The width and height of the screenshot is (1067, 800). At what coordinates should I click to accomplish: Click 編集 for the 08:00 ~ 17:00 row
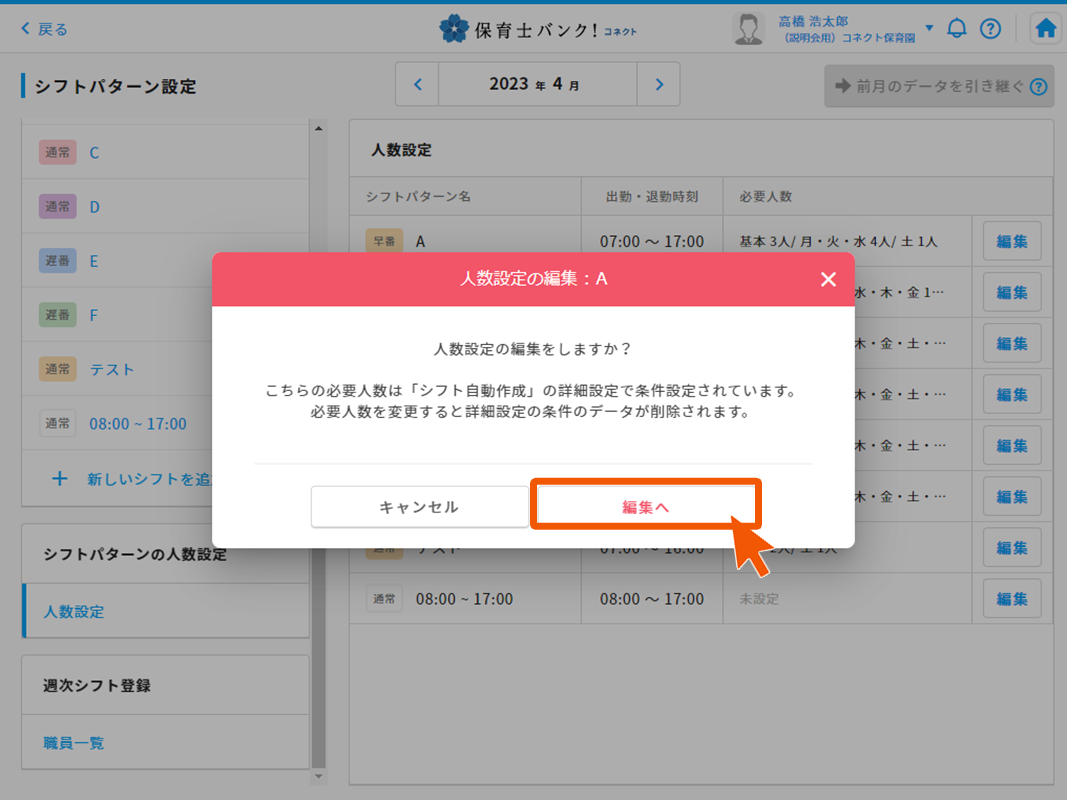(x=1011, y=599)
